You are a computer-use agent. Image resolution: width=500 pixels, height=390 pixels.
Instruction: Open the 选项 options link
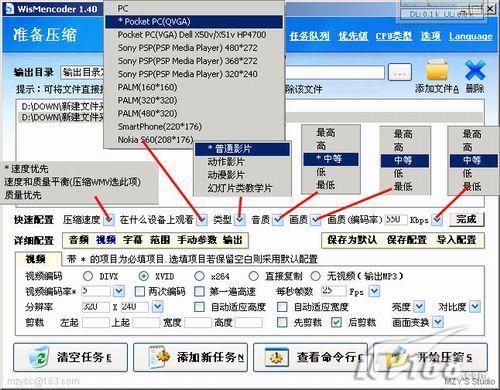(x=431, y=36)
